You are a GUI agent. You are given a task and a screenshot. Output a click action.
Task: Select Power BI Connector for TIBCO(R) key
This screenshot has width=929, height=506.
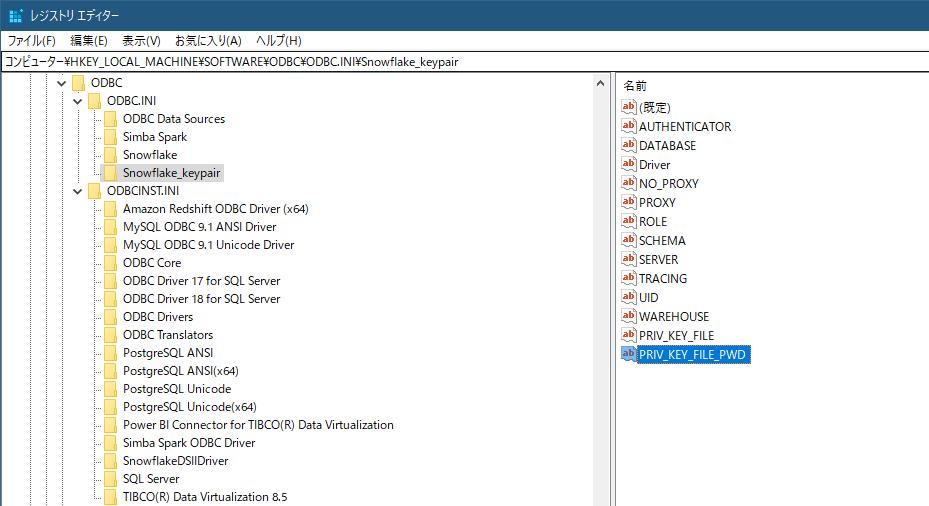click(x=258, y=425)
